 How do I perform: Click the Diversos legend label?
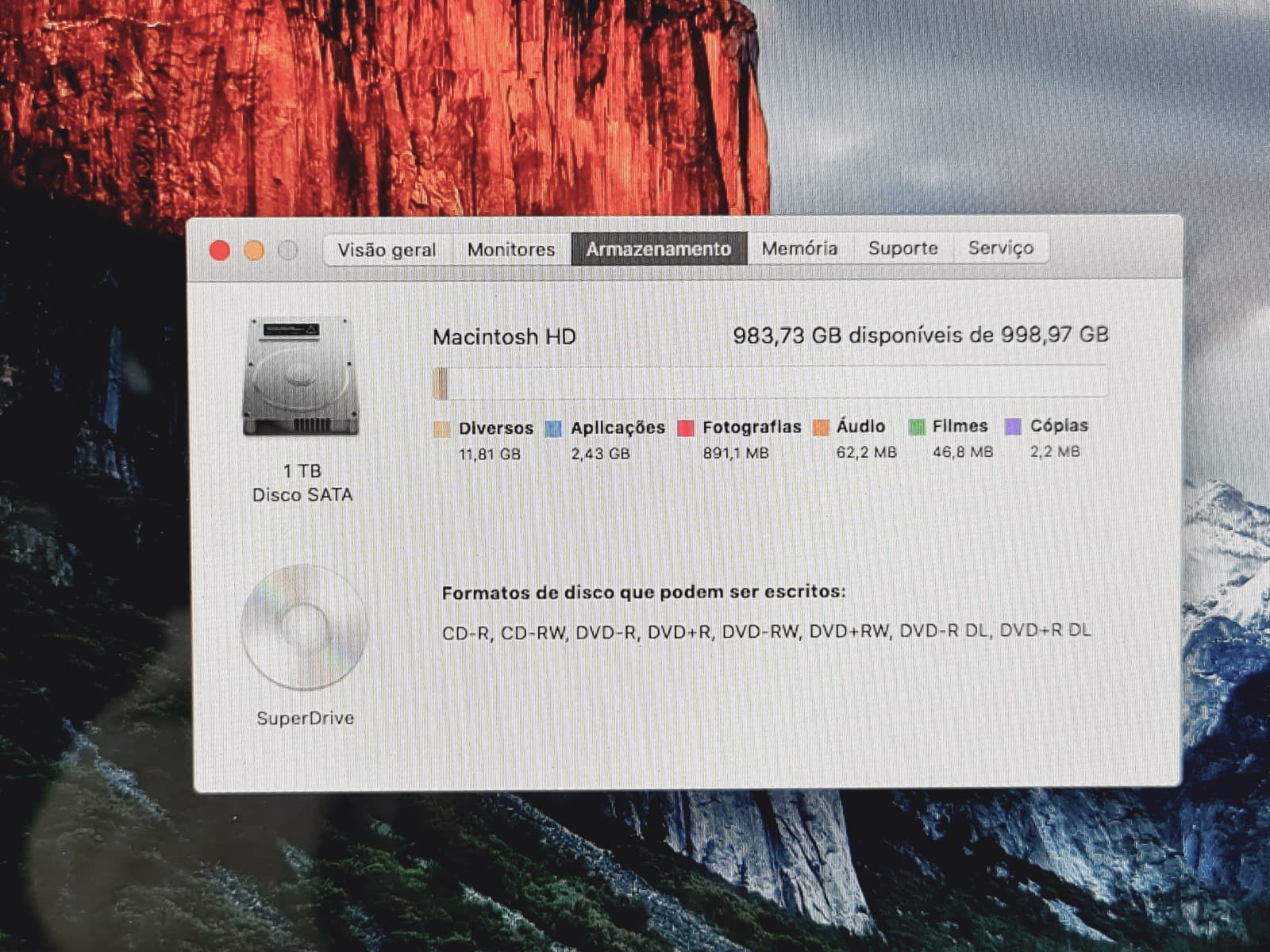[x=496, y=428]
